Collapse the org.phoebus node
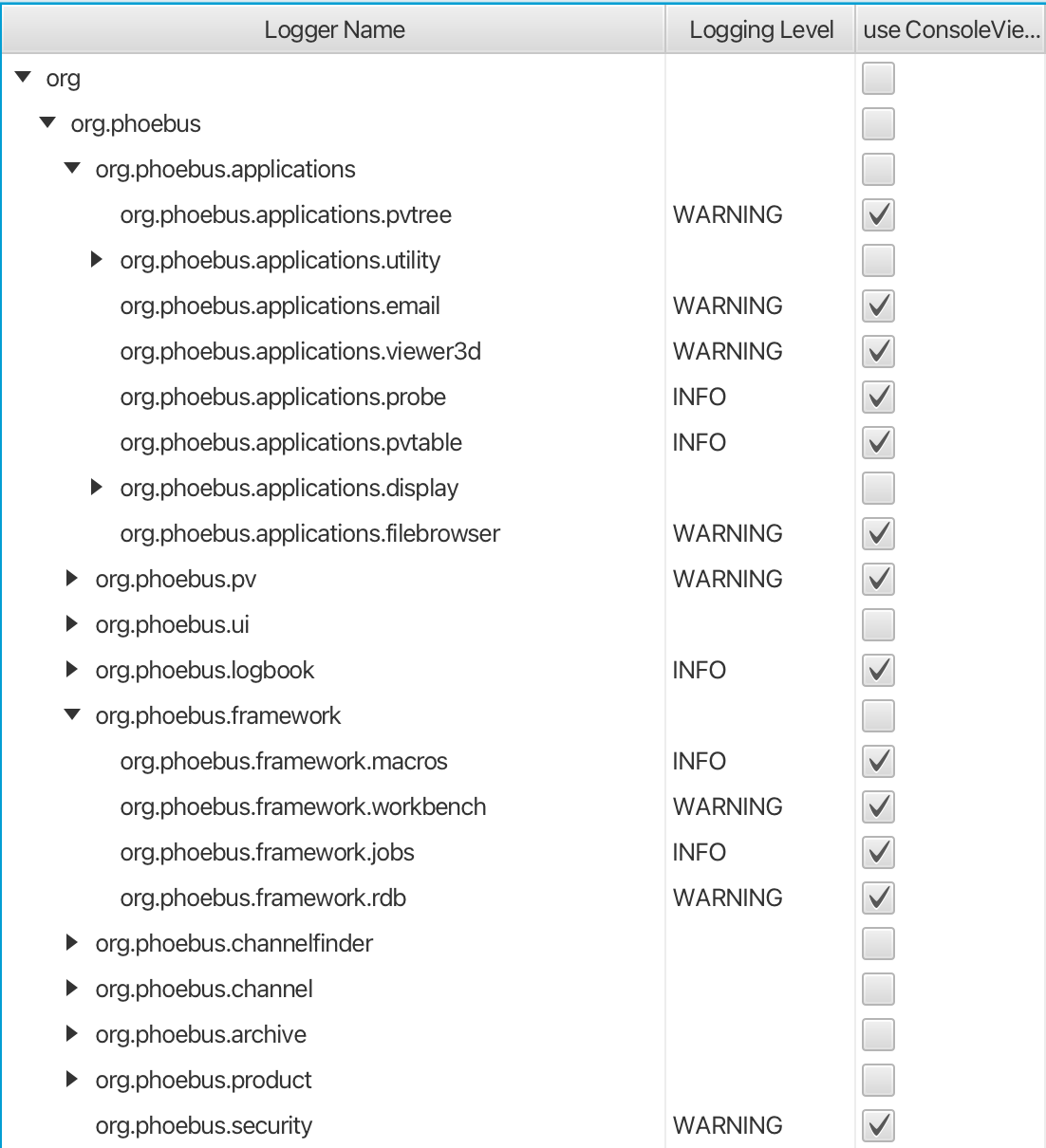Viewport: 1046px width, 1148px height. [46, 123]
